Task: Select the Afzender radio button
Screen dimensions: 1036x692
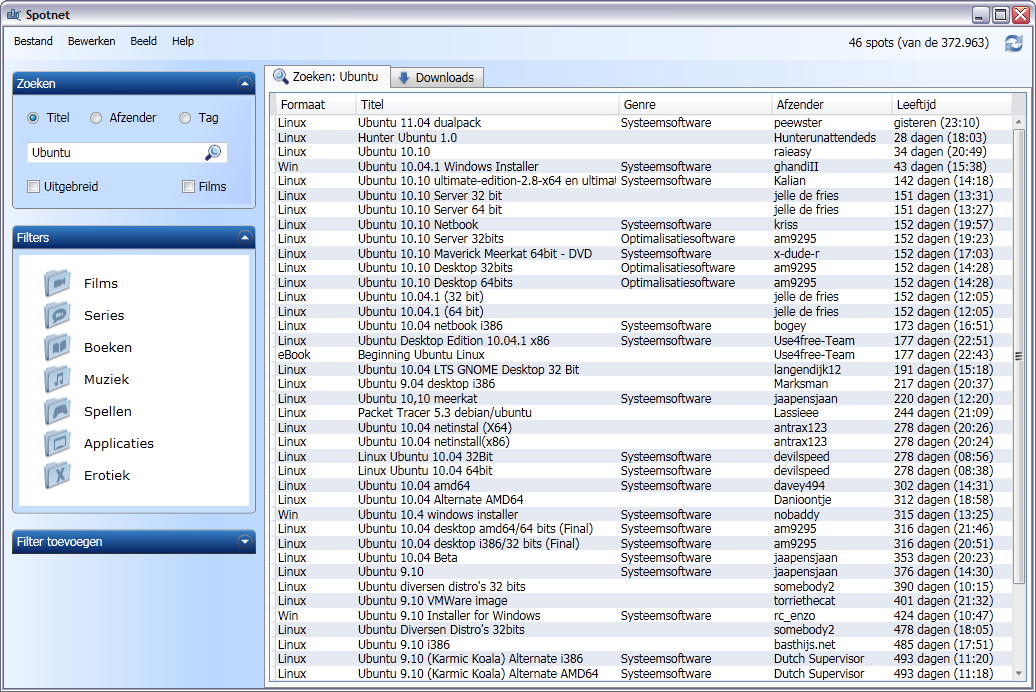Action: point(96,118)
